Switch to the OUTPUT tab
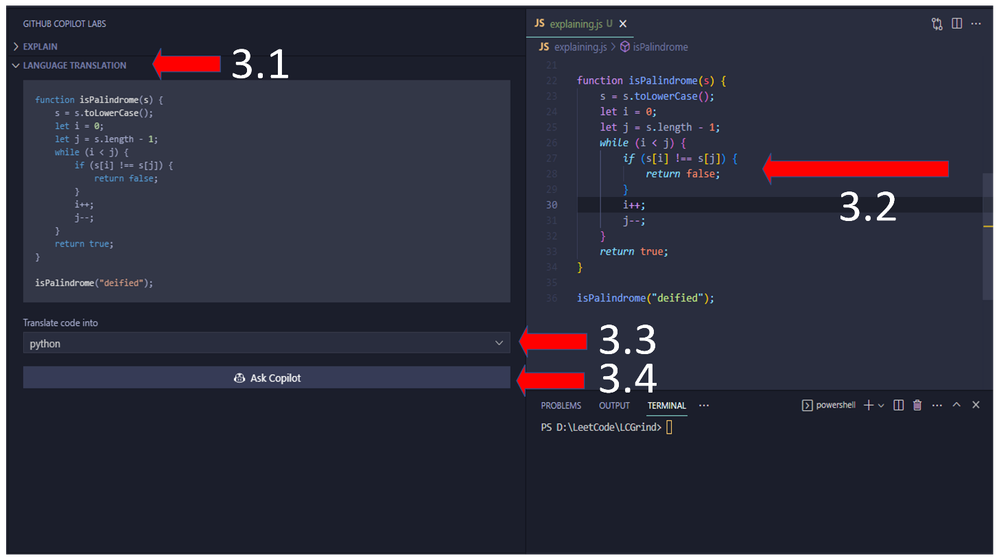999x560 pixels. 614,406
